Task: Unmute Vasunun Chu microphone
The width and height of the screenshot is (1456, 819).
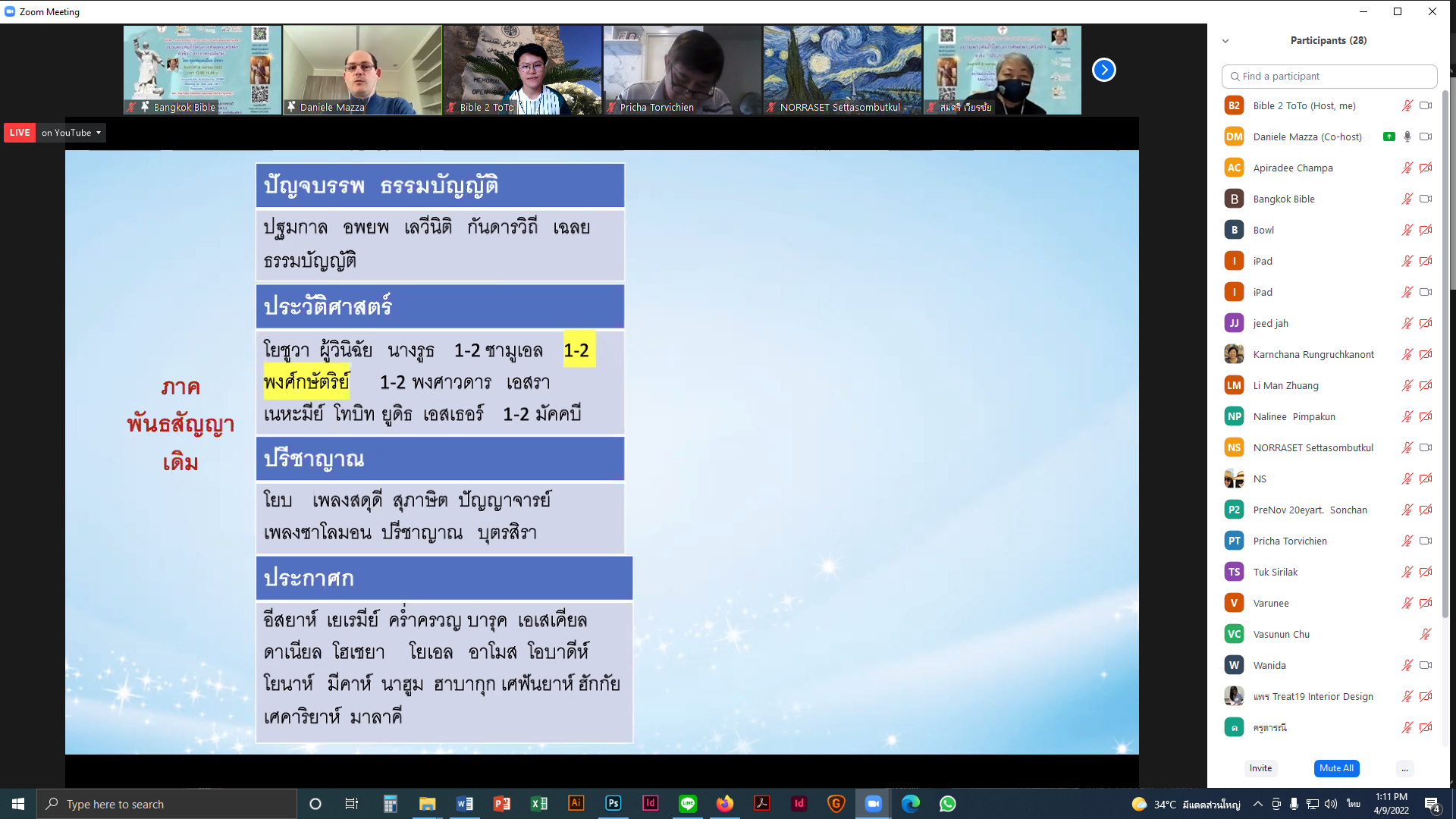Action: click(x=1426, y=634)
